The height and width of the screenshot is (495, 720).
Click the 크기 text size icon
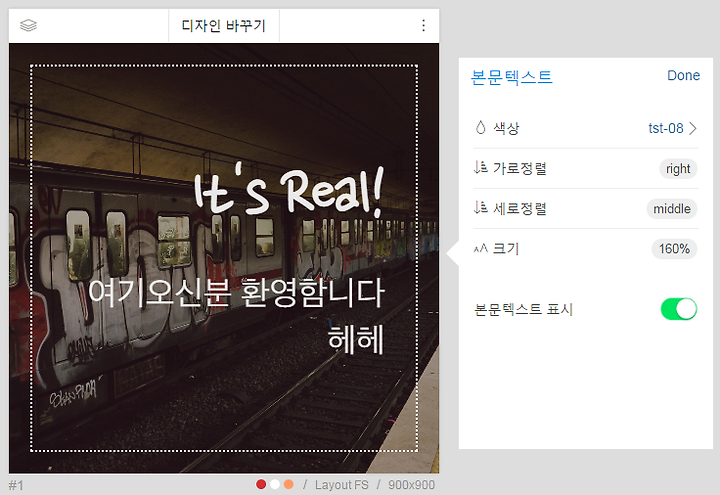480,248
